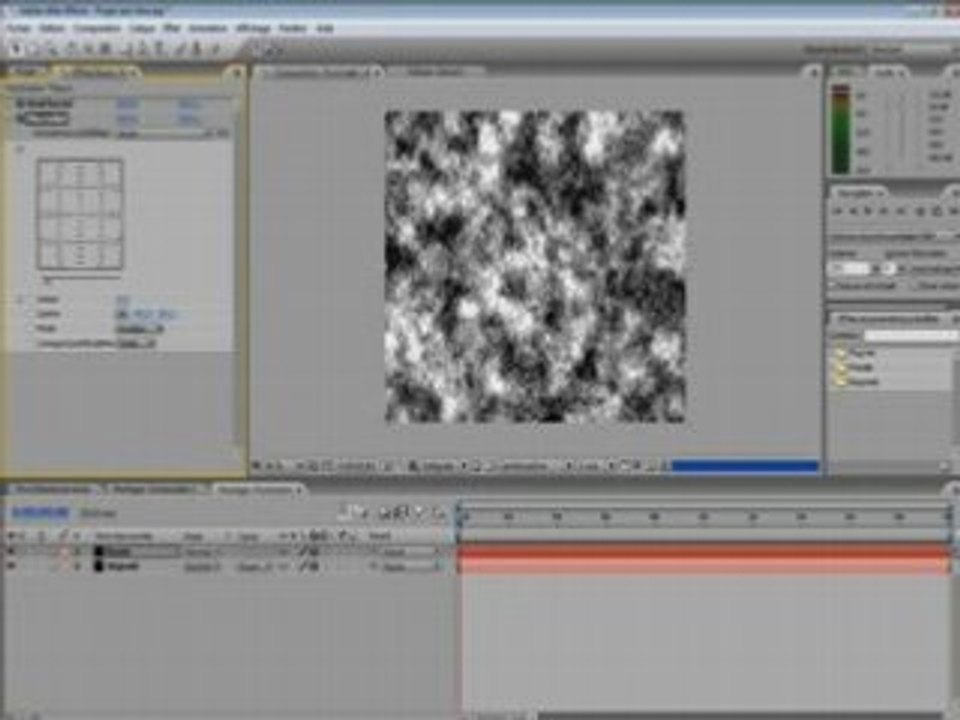Switch to the Project panel tab
This screenshot has height=720, width=960.
[x=26, y=73]
